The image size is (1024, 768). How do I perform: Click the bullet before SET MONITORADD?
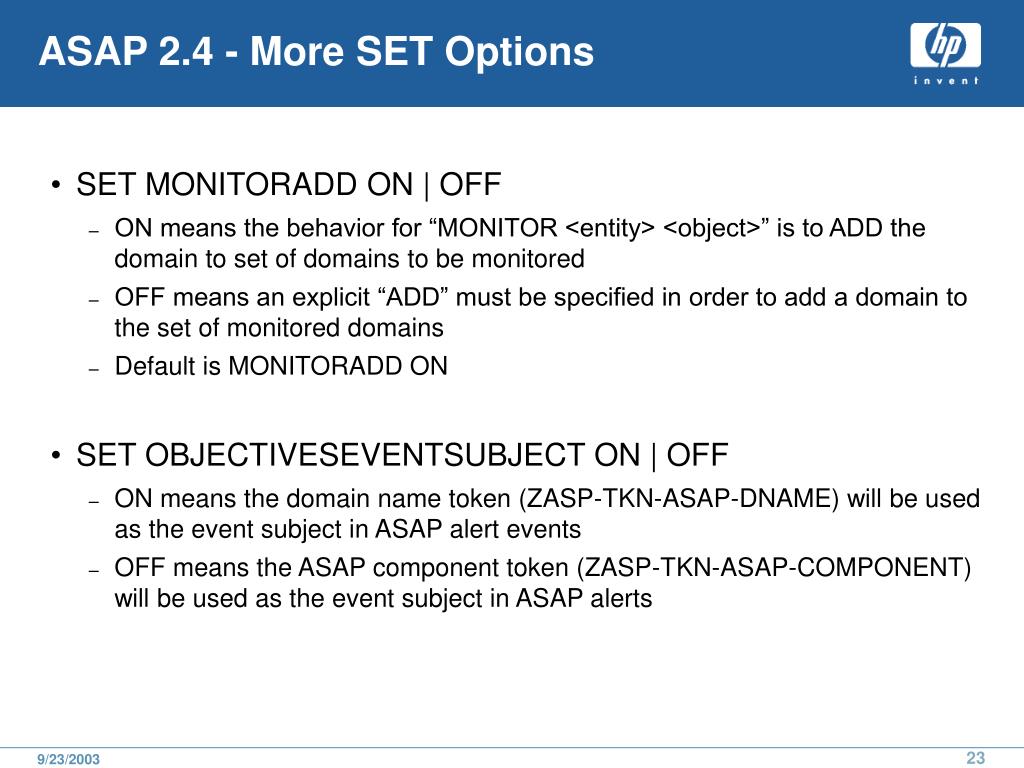[57, 185]
